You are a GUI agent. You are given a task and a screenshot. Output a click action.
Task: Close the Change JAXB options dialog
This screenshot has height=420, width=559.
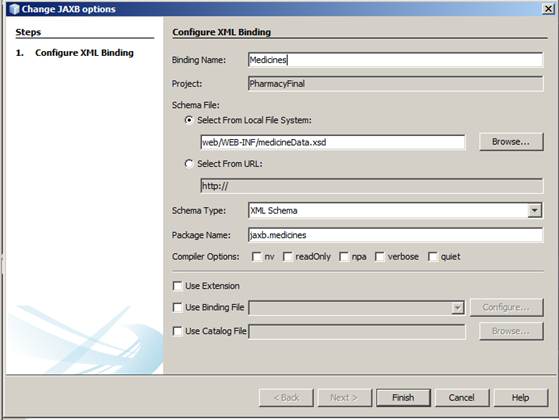click(548, 9)
